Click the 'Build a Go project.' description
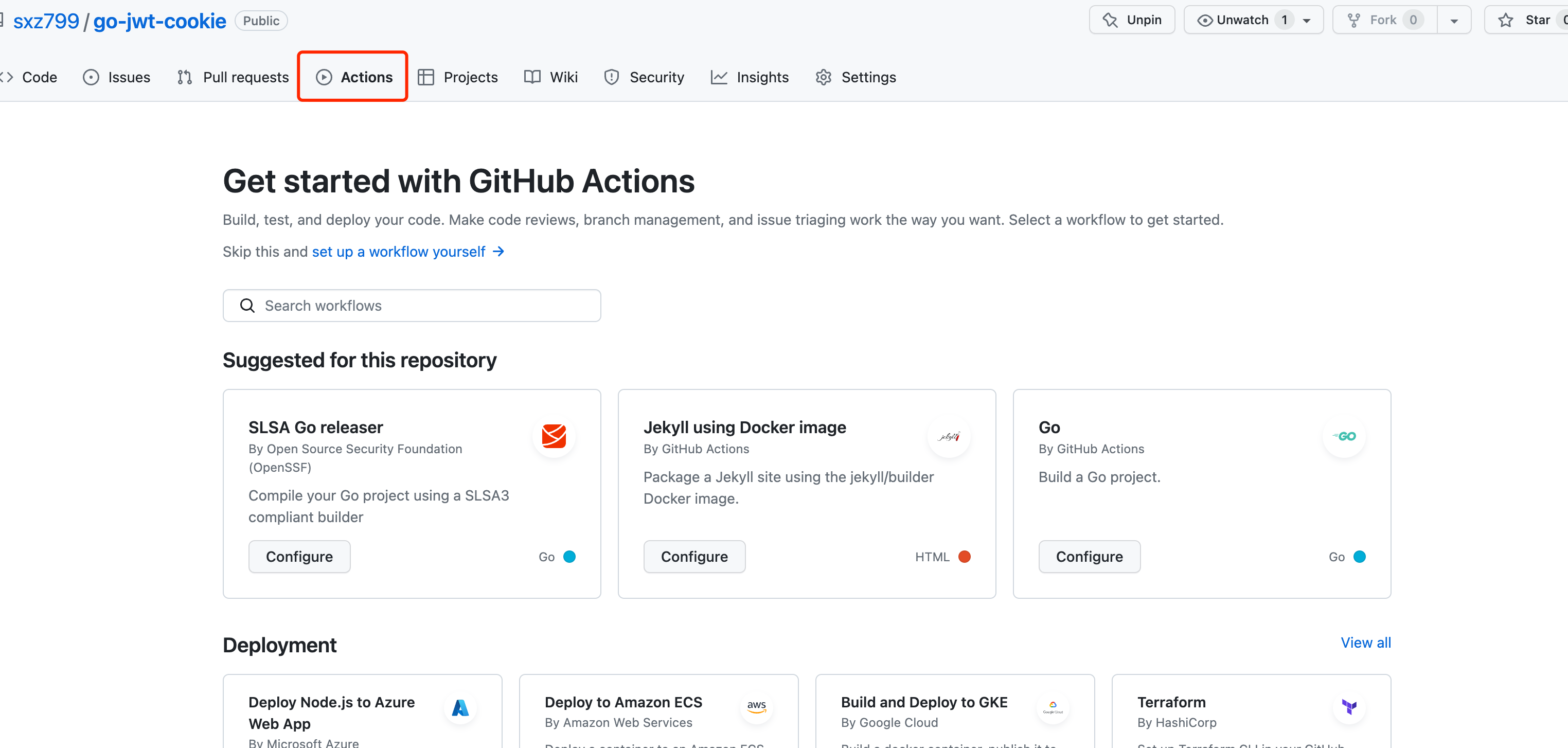1568x748 pixels. click(x=1100, y=477)
